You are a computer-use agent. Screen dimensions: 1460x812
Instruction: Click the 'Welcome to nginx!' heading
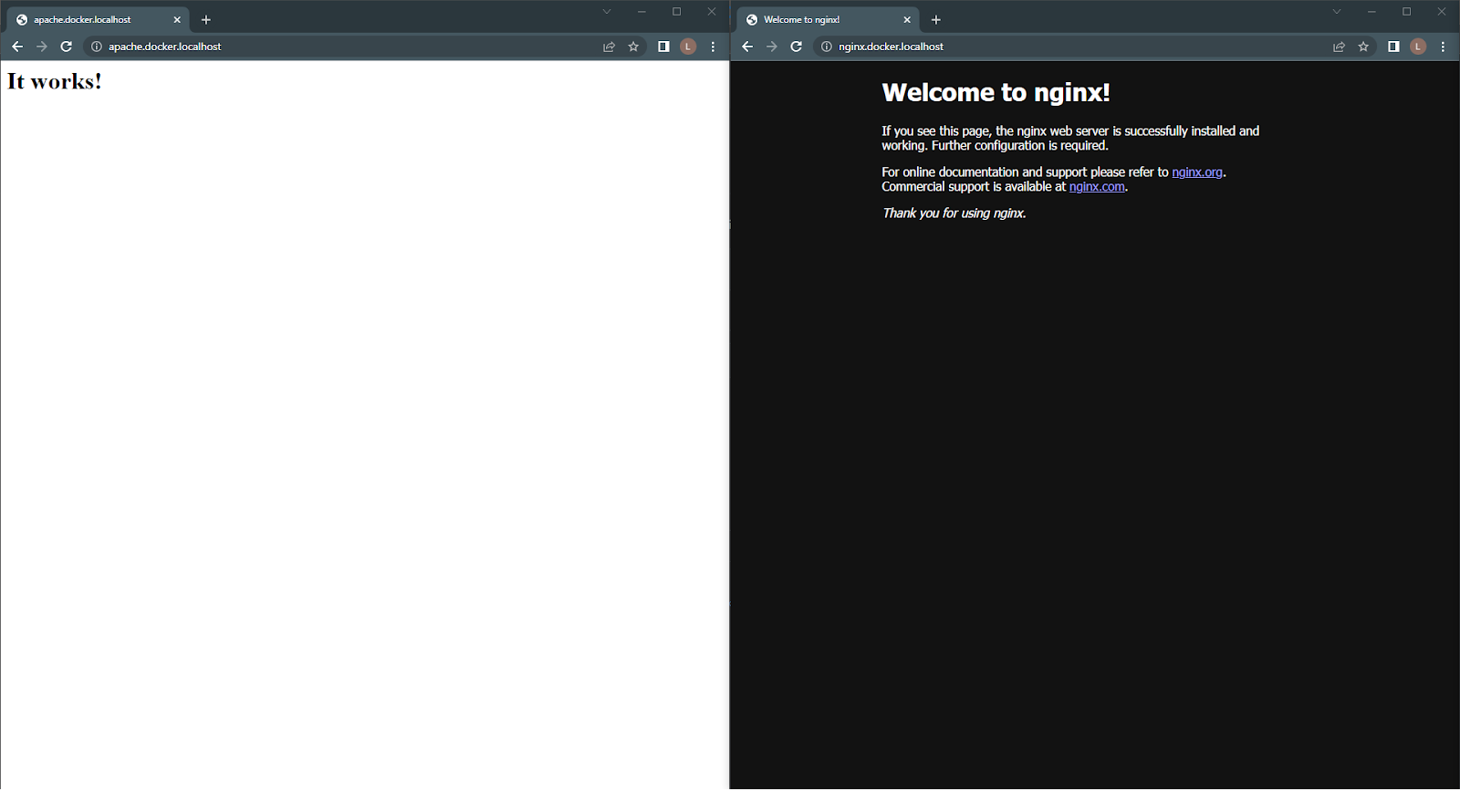[996, 92]
